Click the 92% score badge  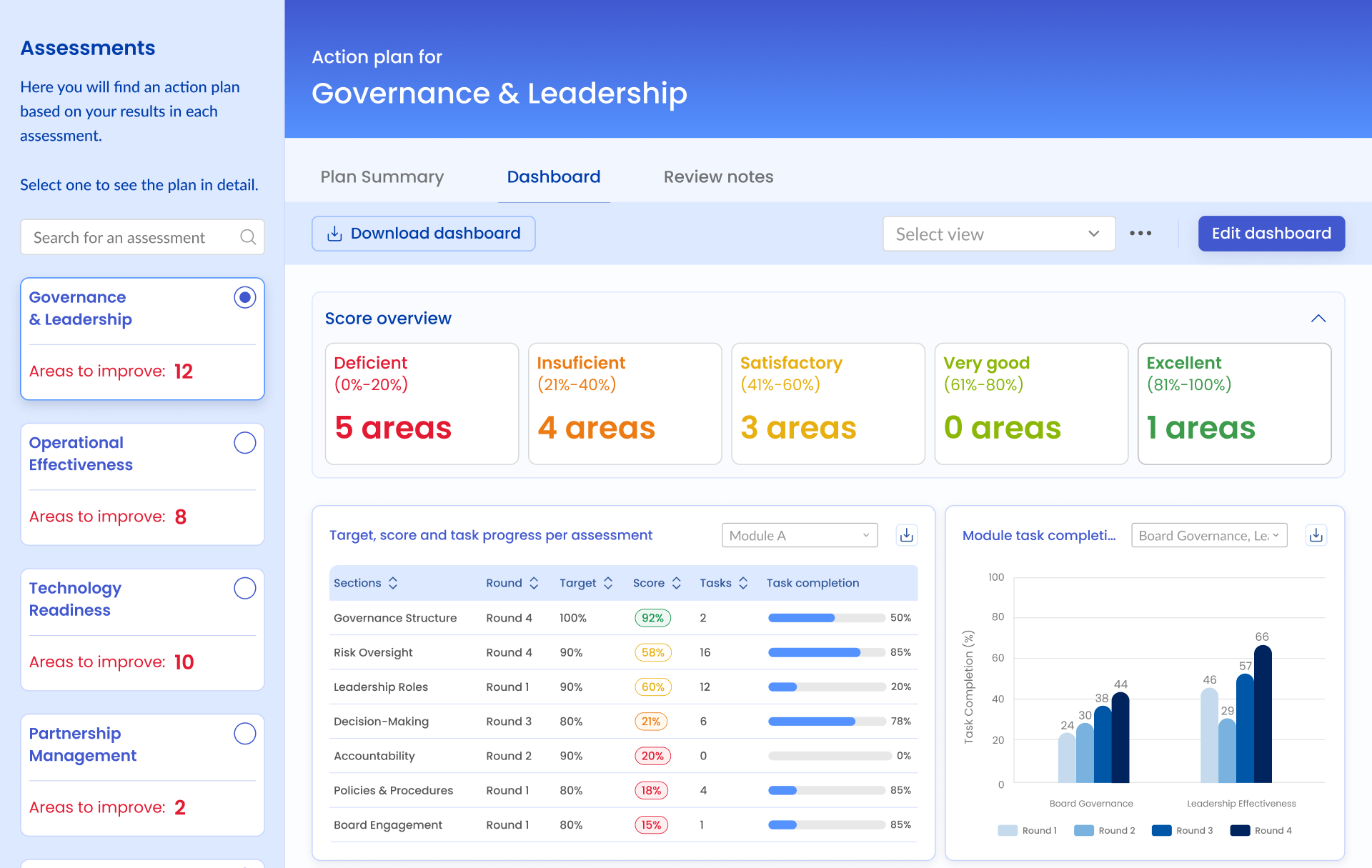(x=652, y=618)
